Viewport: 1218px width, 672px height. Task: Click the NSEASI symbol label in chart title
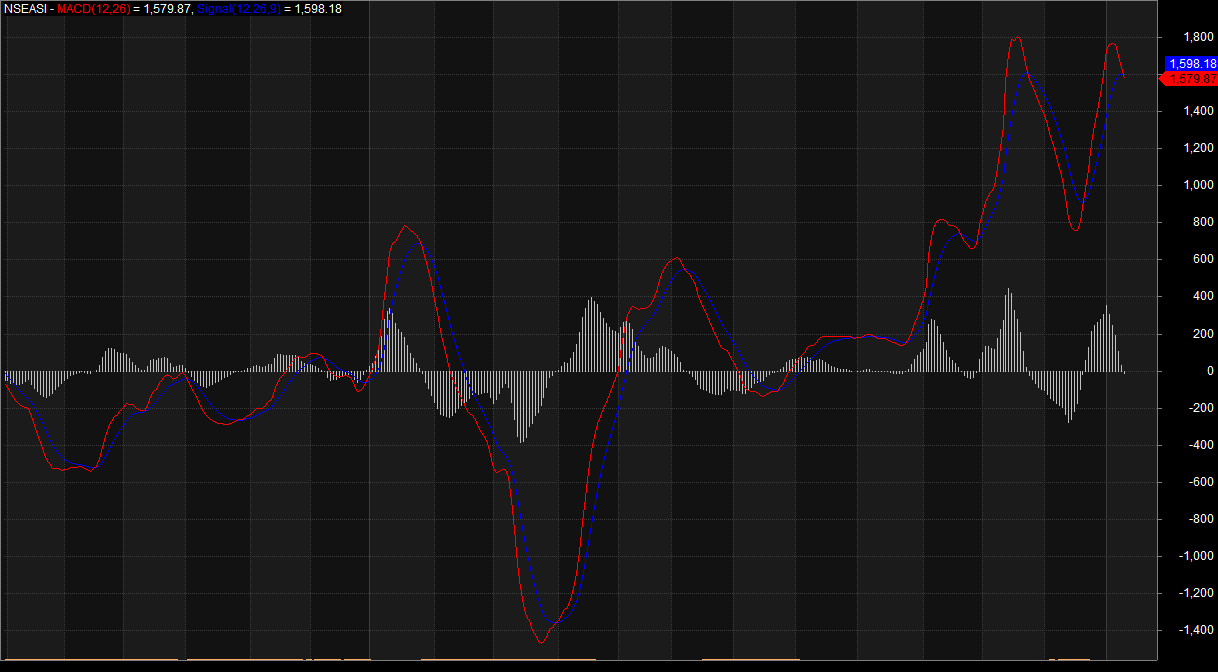point(24,8)
